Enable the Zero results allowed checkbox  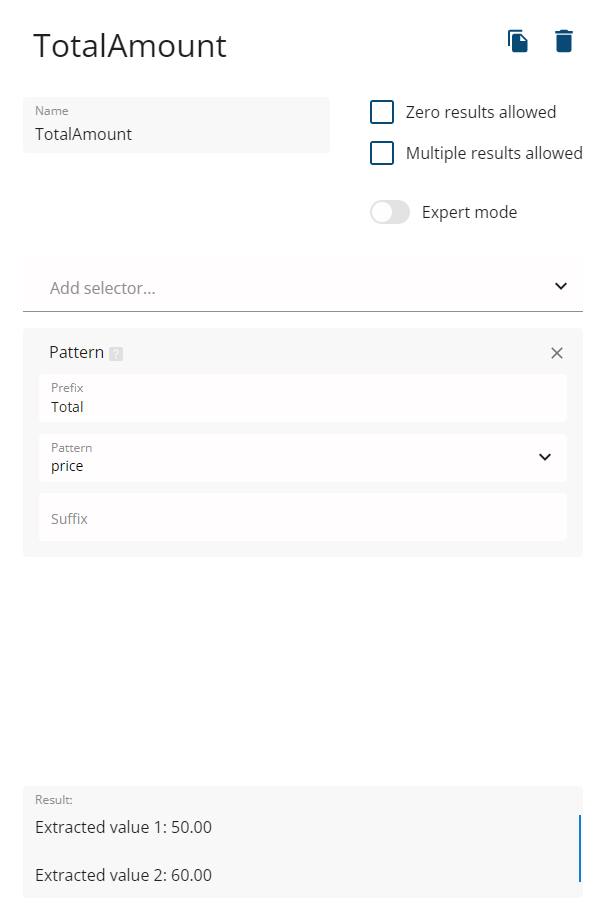[382, 112]
